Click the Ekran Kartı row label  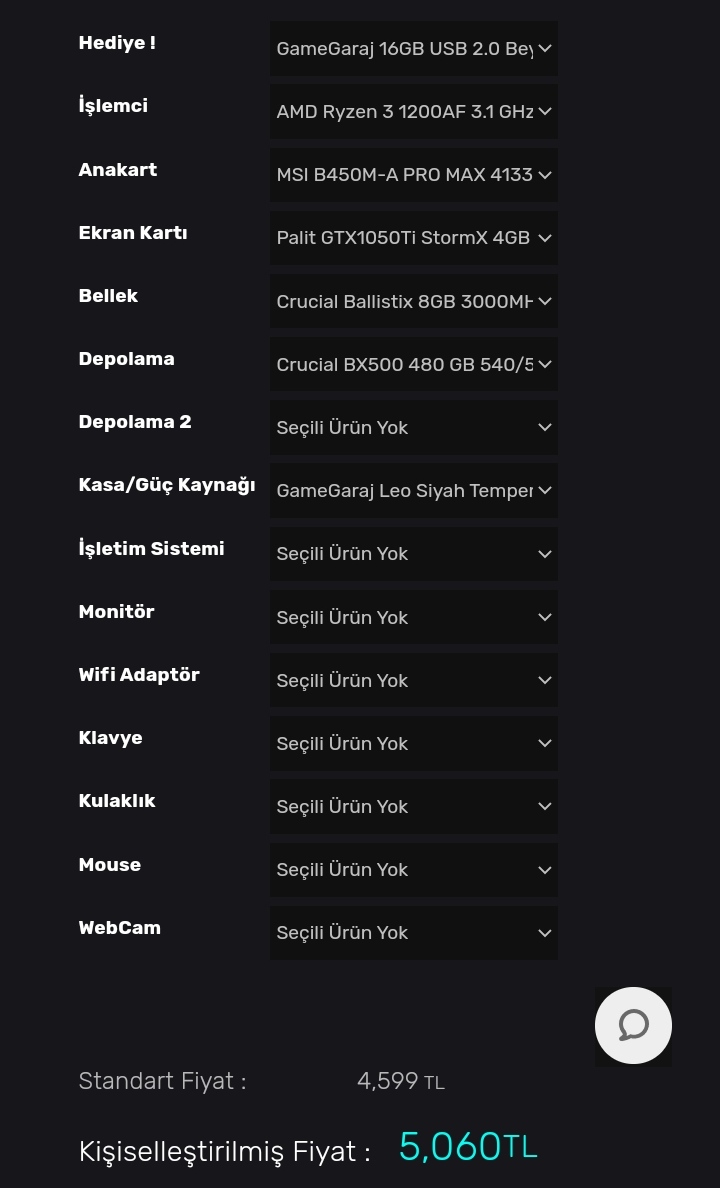point(133,233)
